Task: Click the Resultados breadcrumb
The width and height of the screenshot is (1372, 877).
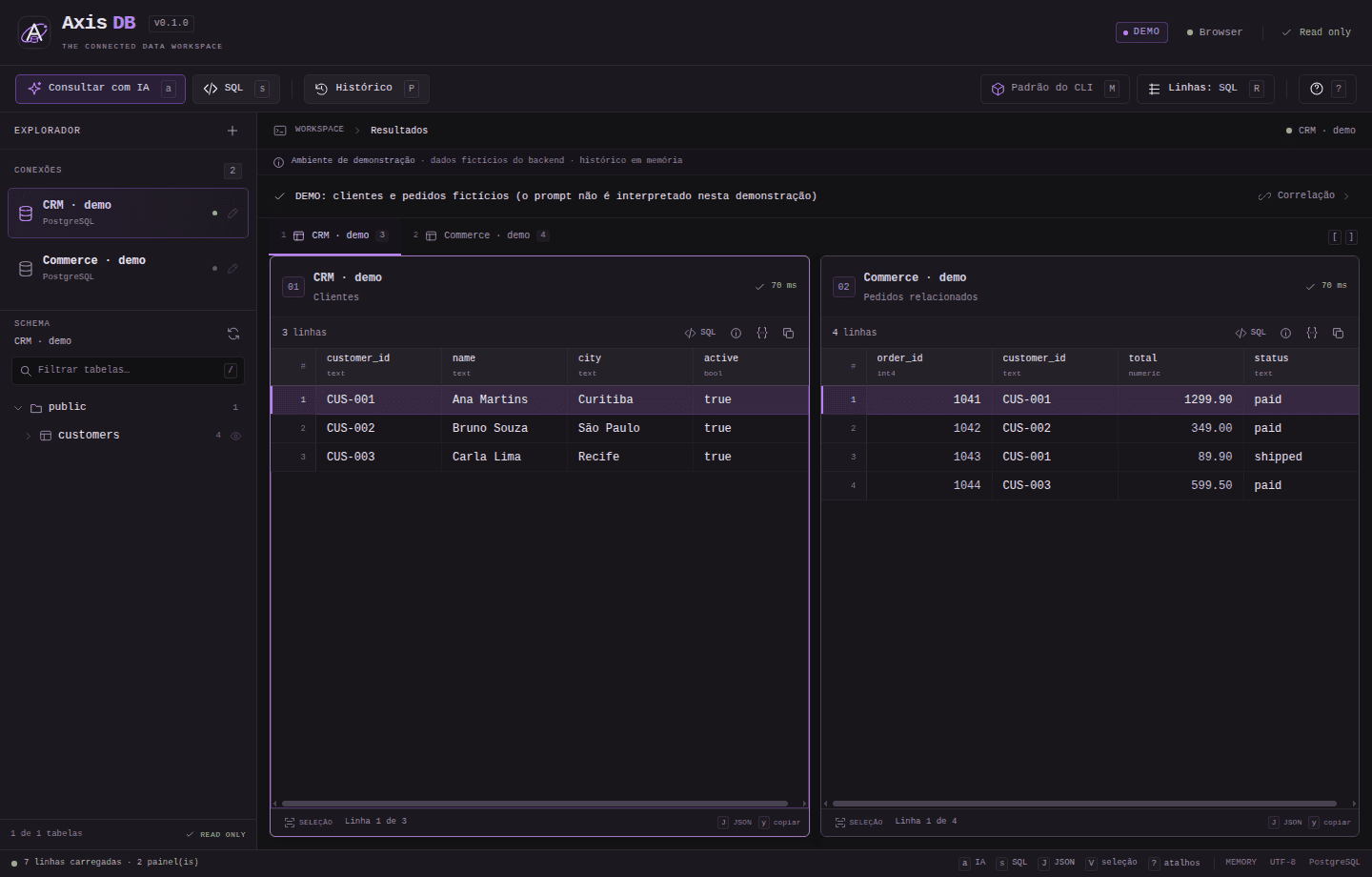Action: pyautogui.click(x=399, y=131)
